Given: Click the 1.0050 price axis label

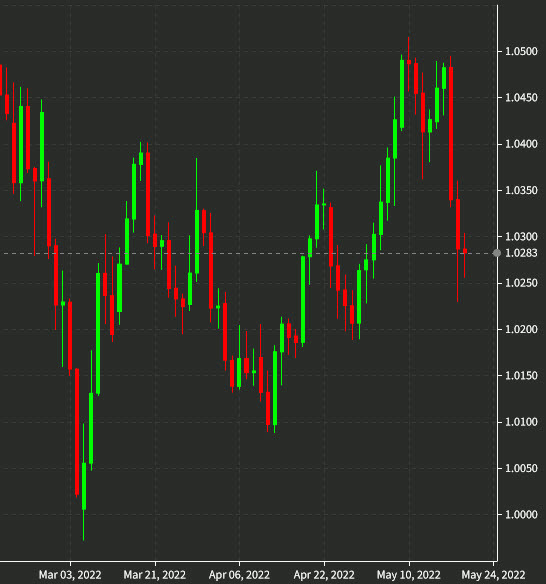Looking at the screenshot, I should coord(521,468).
